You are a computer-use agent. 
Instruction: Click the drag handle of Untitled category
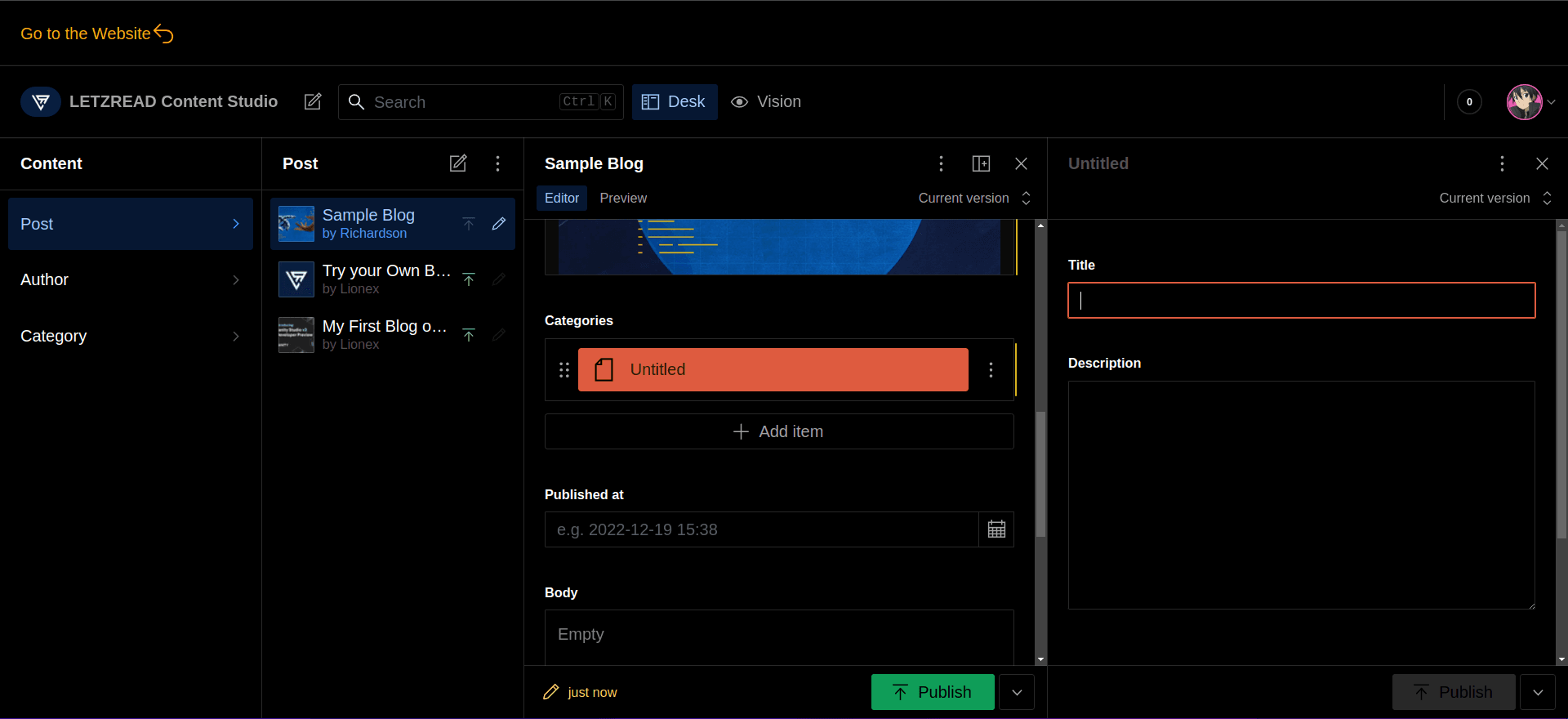pyautogui.click(x=563, y=370)
